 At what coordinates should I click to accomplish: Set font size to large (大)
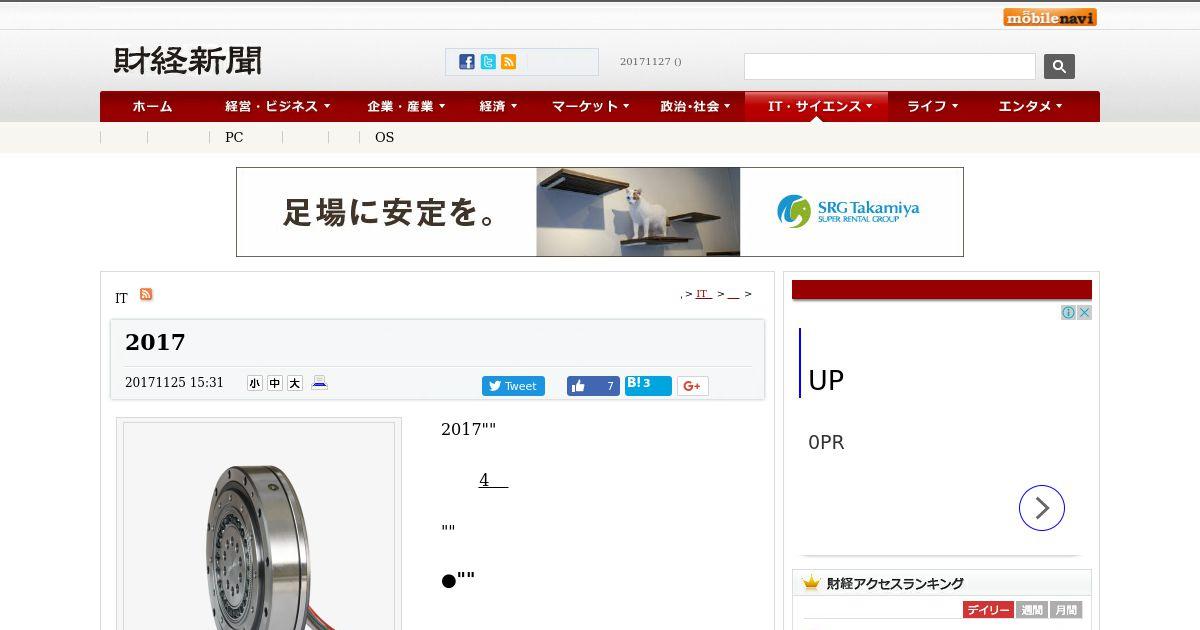pos(295,383)
